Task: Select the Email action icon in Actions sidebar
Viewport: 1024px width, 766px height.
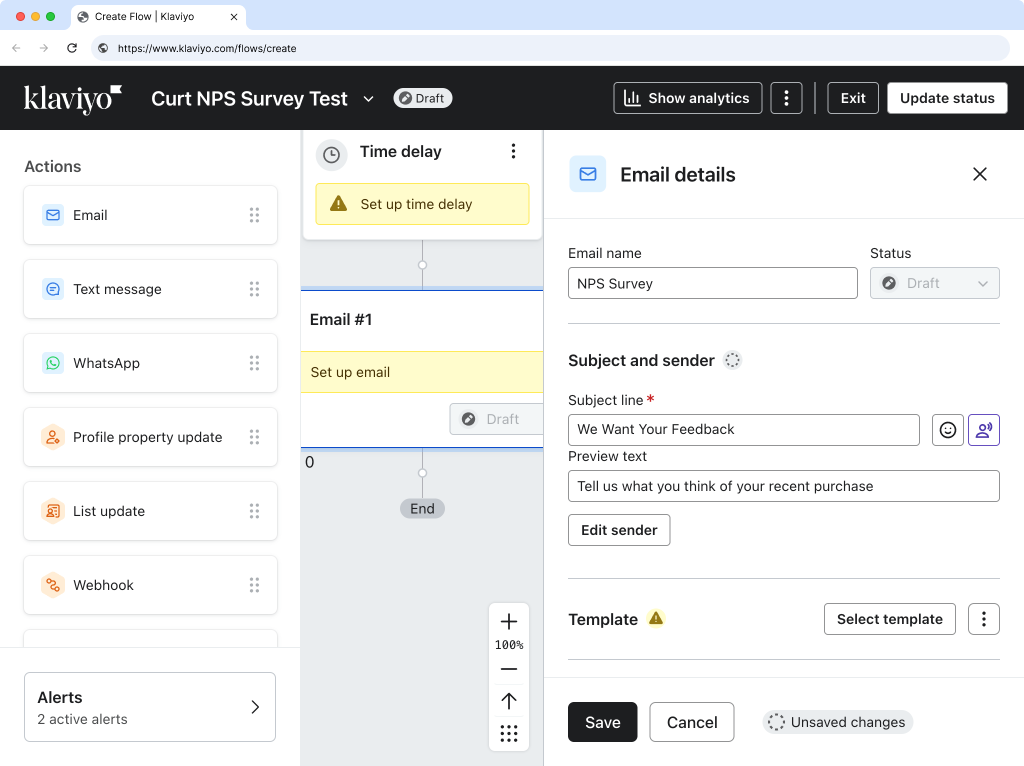Action: pos(52,215)
